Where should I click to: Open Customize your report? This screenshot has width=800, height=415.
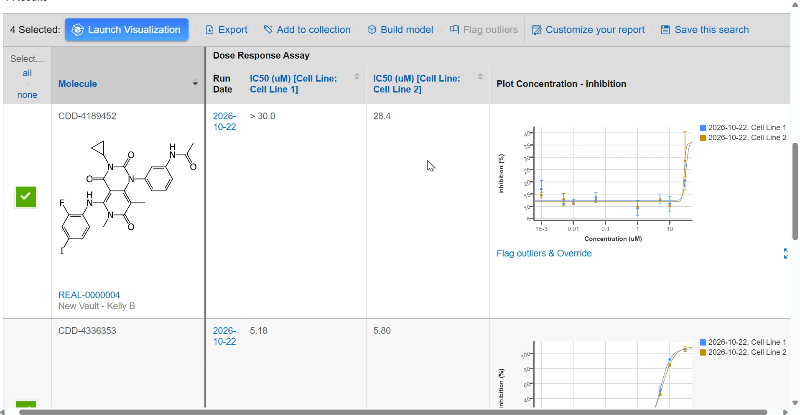[595, 30]
